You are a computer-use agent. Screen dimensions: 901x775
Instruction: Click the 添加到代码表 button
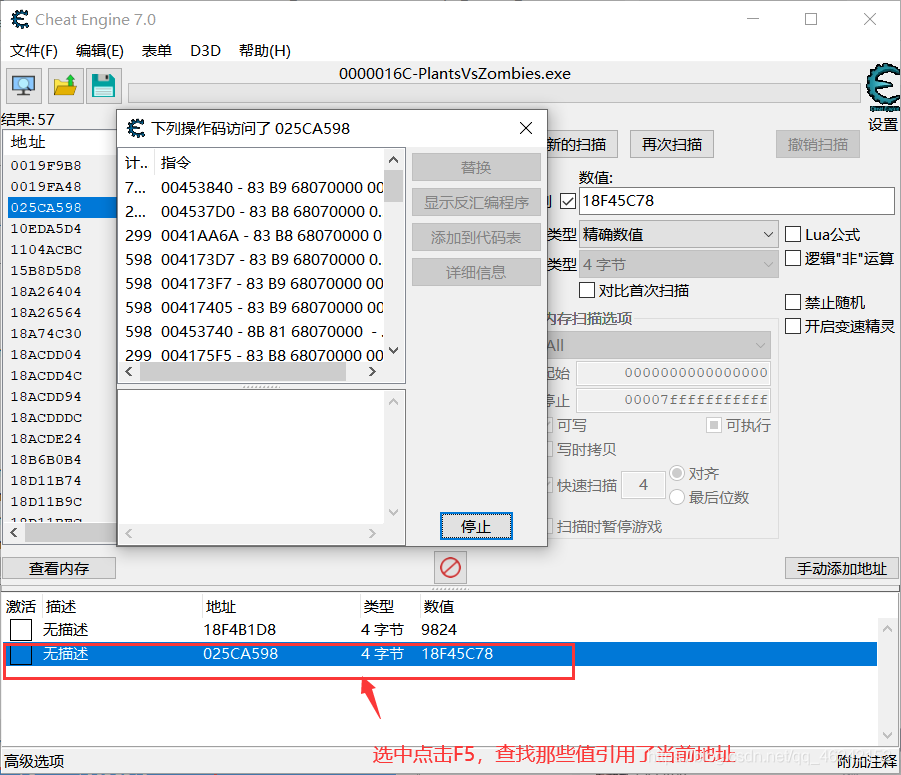(476, 237)
